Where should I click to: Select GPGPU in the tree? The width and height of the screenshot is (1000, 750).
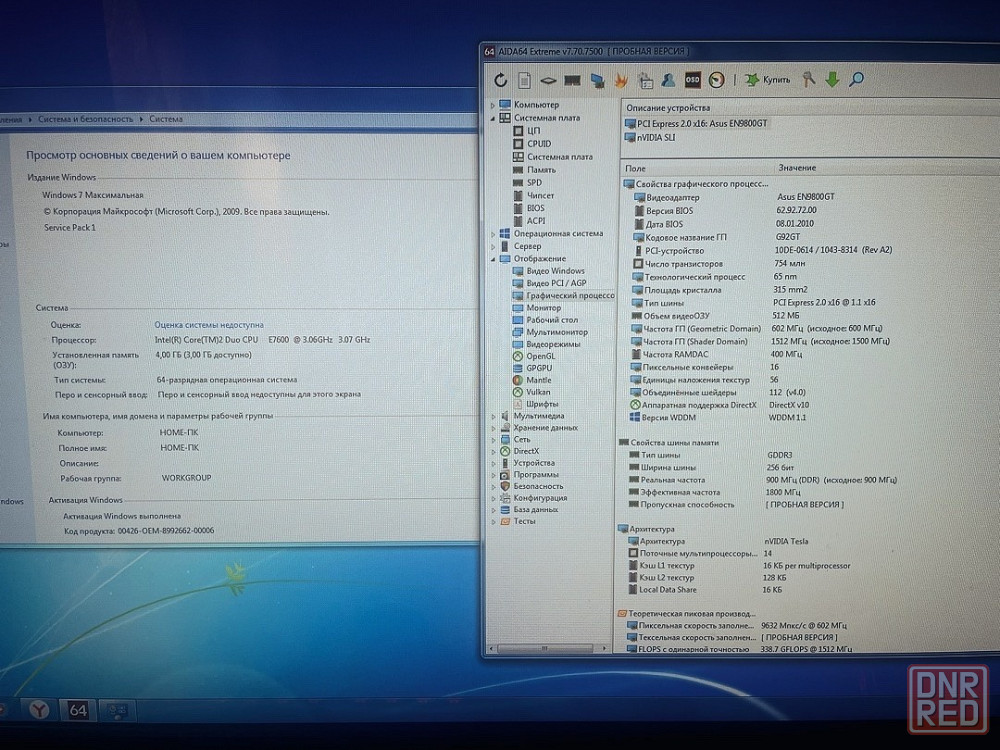coord(533,368)
